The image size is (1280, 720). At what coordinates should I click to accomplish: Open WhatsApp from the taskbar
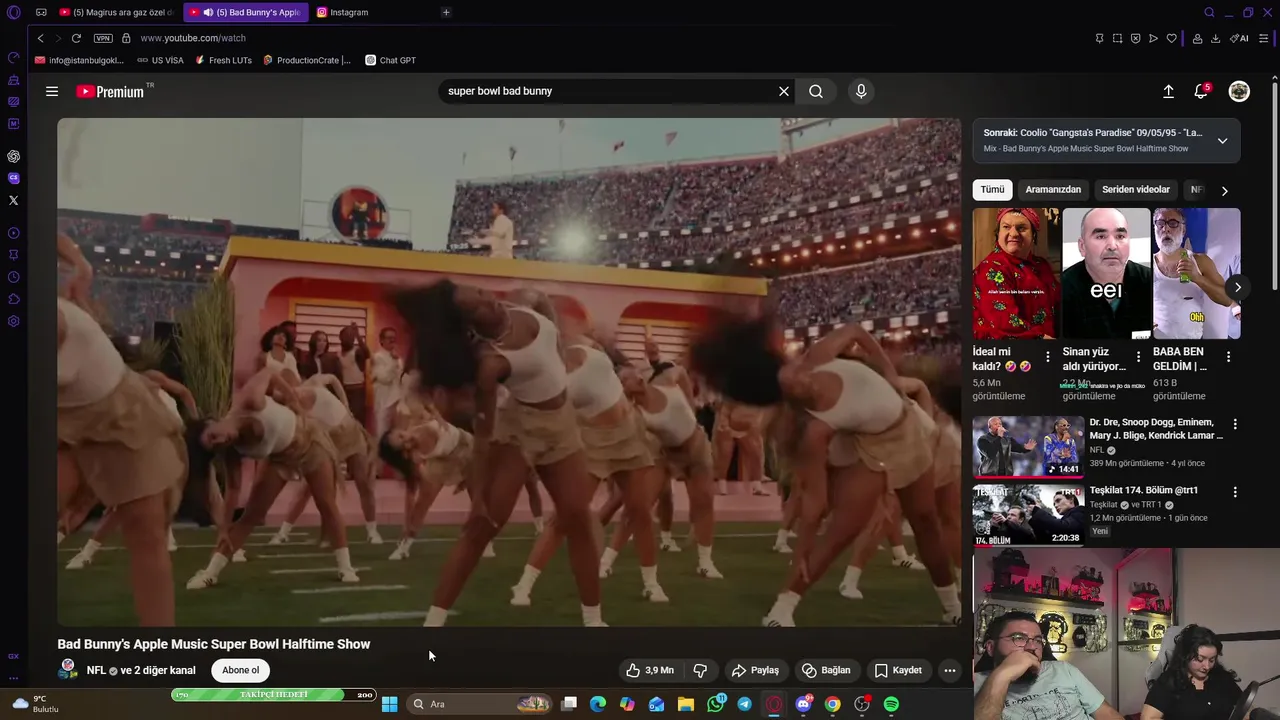point(716,704)
